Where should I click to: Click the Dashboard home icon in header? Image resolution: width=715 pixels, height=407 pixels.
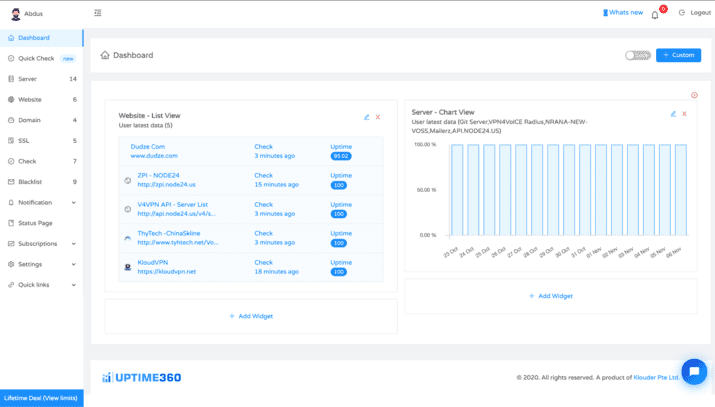[x=105, y=55]
